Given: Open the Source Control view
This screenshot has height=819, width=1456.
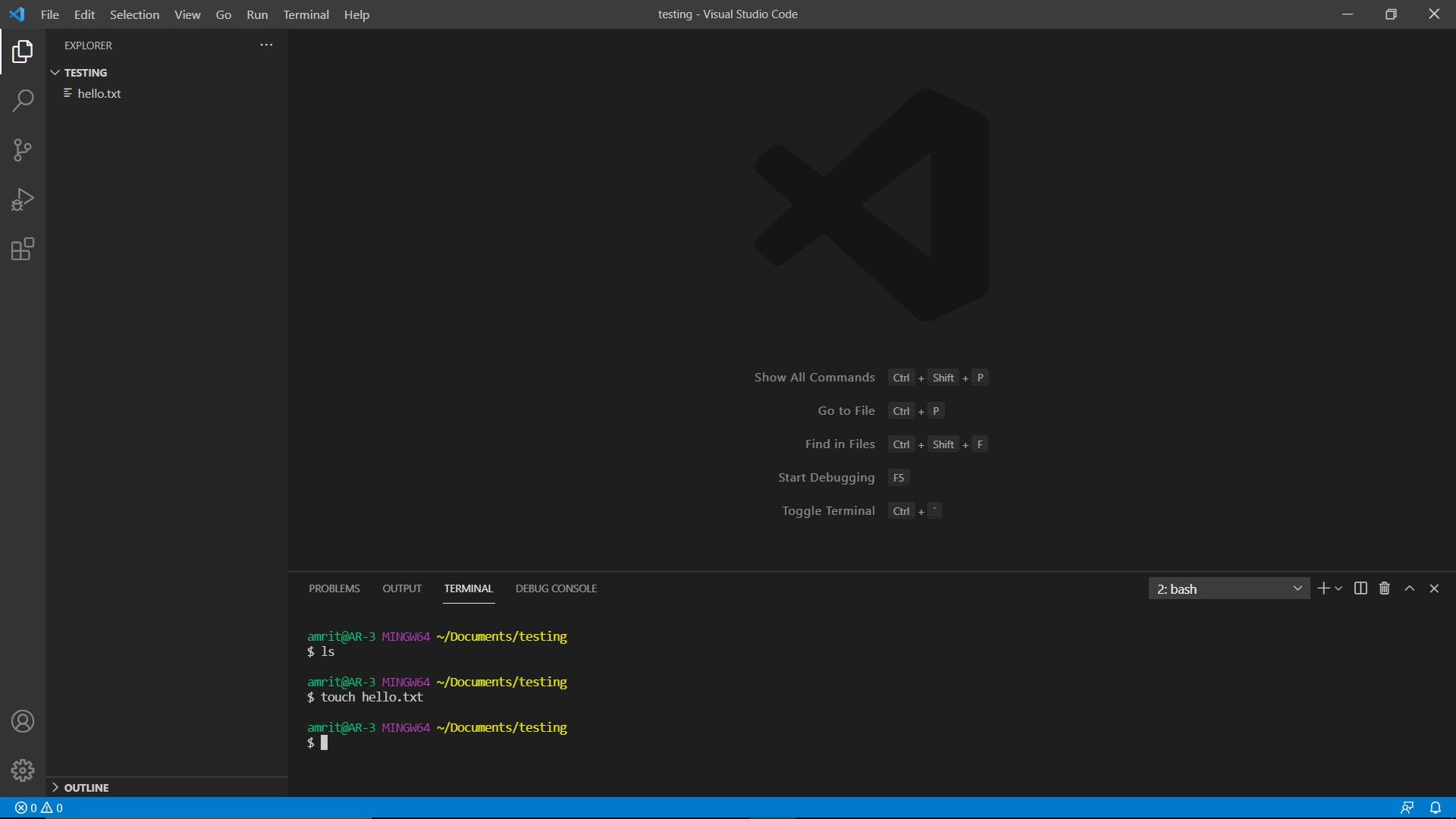Looking at the screenshot, I should point(23,149).
